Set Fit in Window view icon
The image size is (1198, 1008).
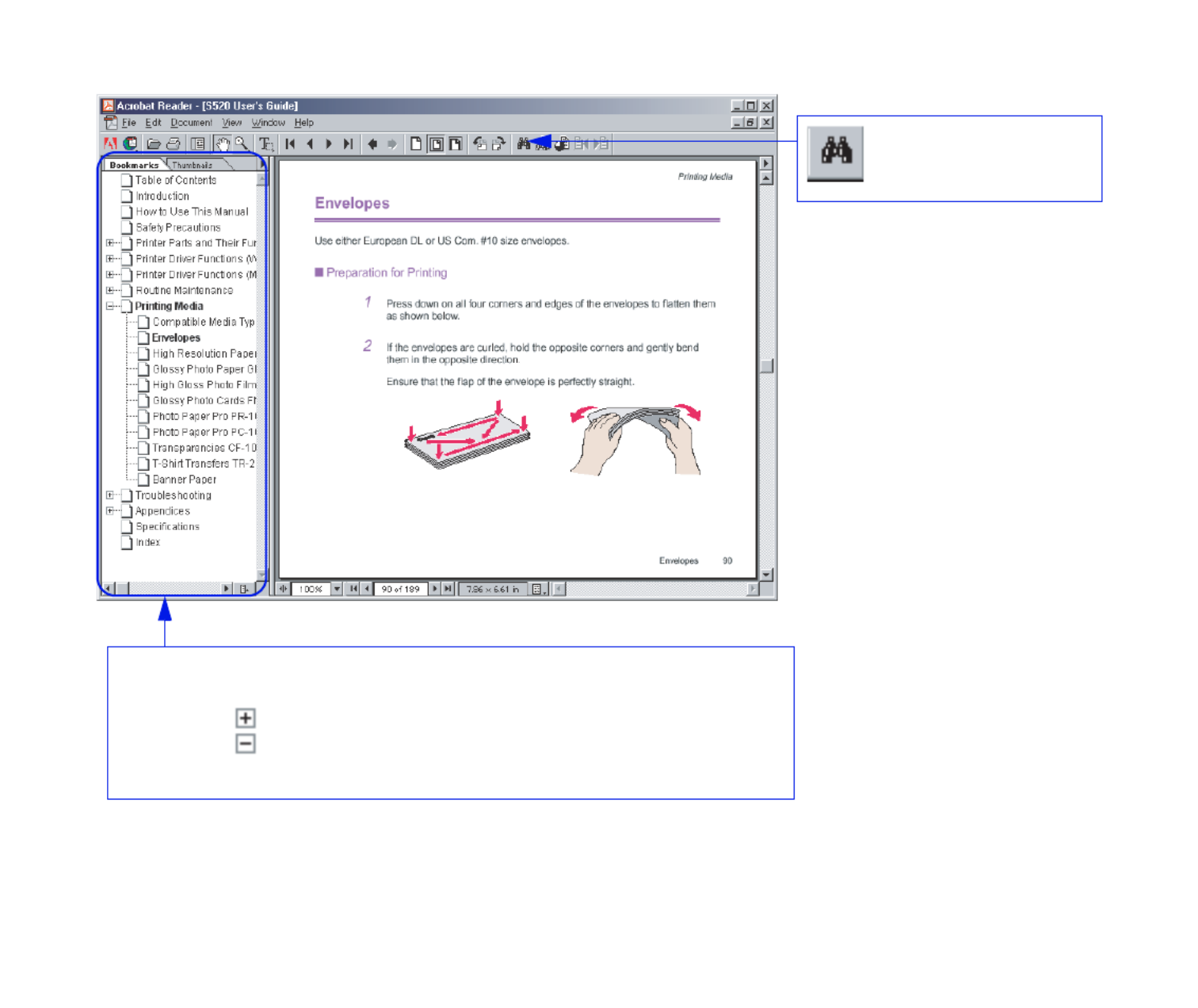pyautogui.click(x=436, y=143)
